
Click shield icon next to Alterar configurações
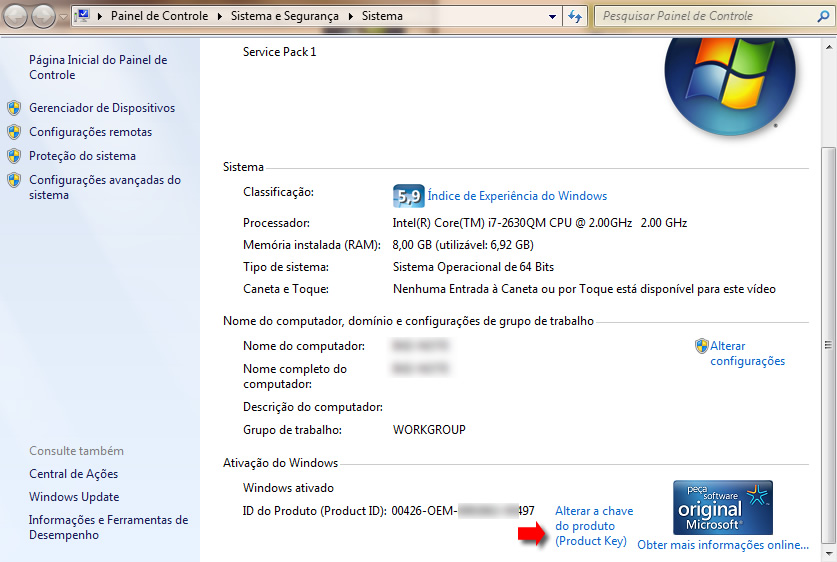pos(701,346)
